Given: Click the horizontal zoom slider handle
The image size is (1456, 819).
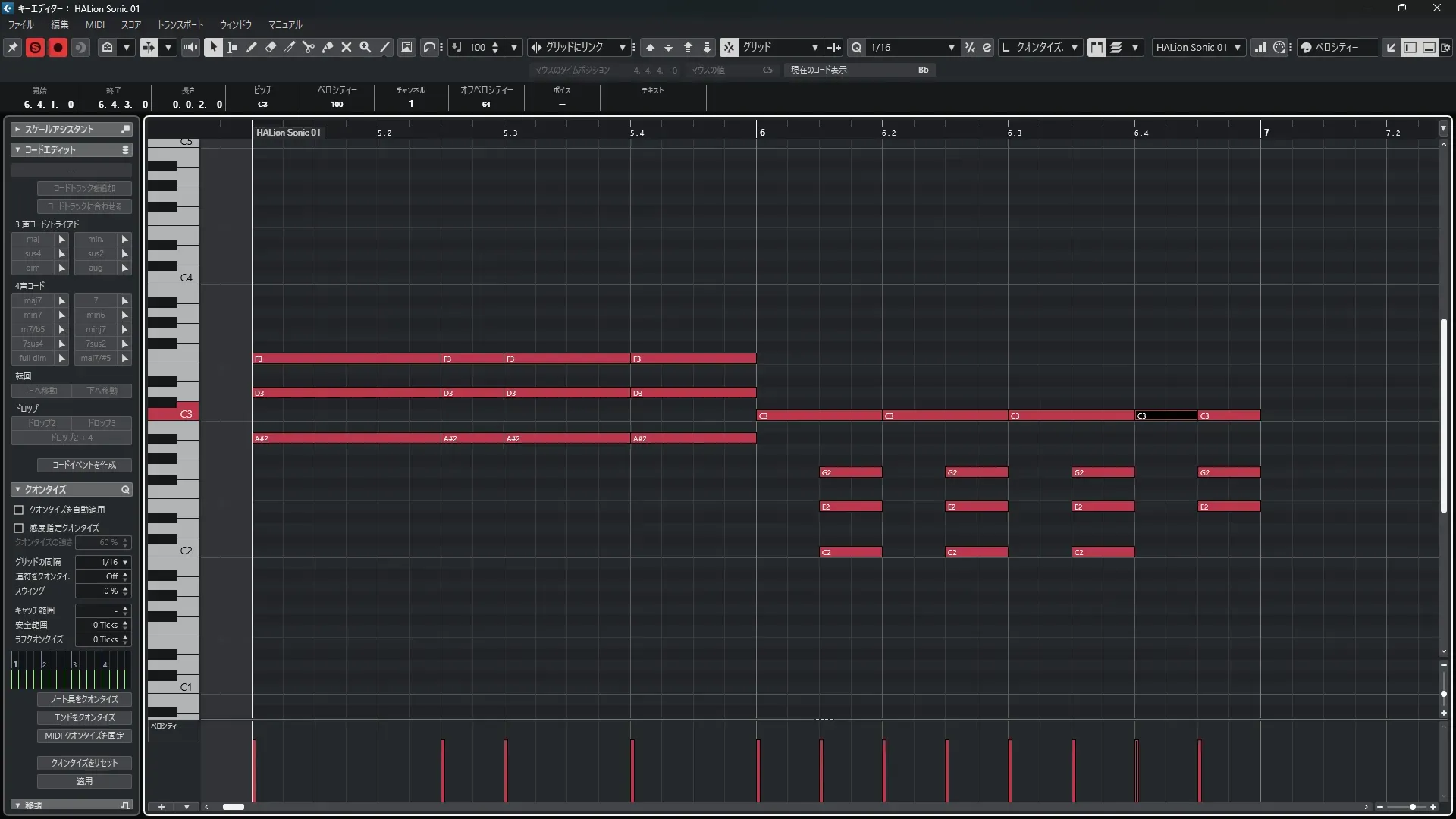Looking at the screenshot, I should [1412, 807].
